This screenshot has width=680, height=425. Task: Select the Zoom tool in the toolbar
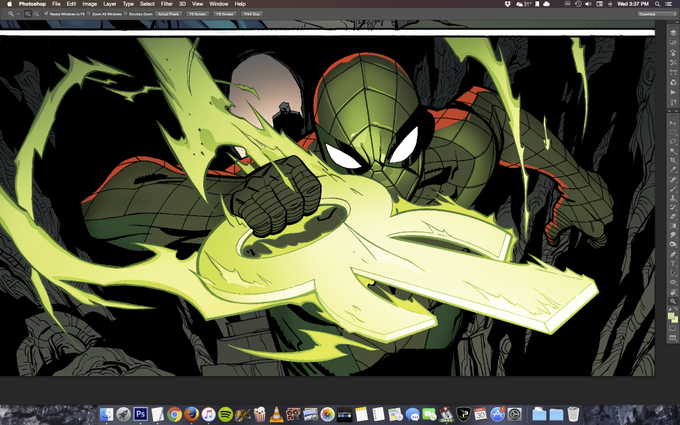pos(673,301)
